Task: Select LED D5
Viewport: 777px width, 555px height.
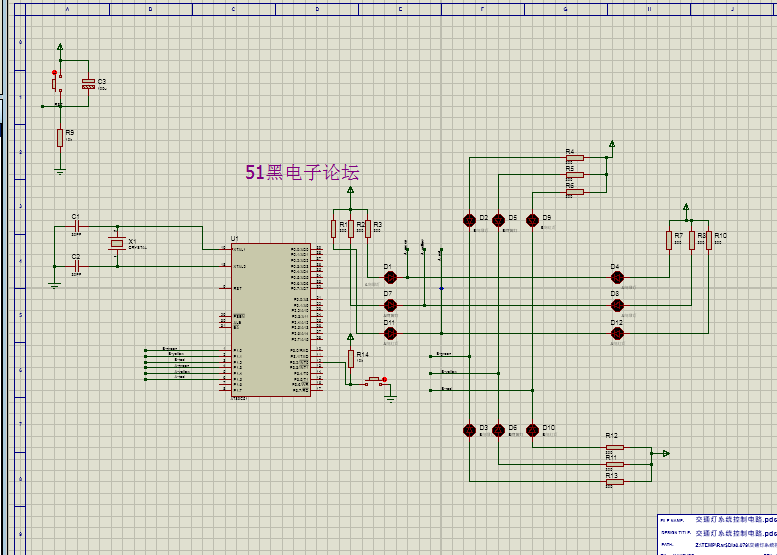Action: coord(499,220)
